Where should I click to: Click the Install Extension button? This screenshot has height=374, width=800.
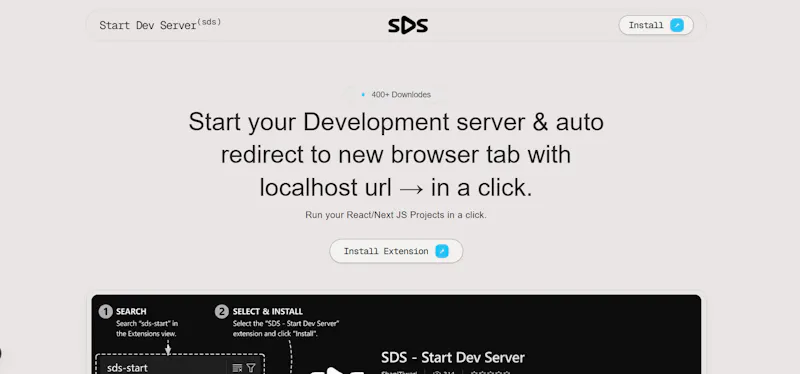pyautogui.click(x=396, y=251)
